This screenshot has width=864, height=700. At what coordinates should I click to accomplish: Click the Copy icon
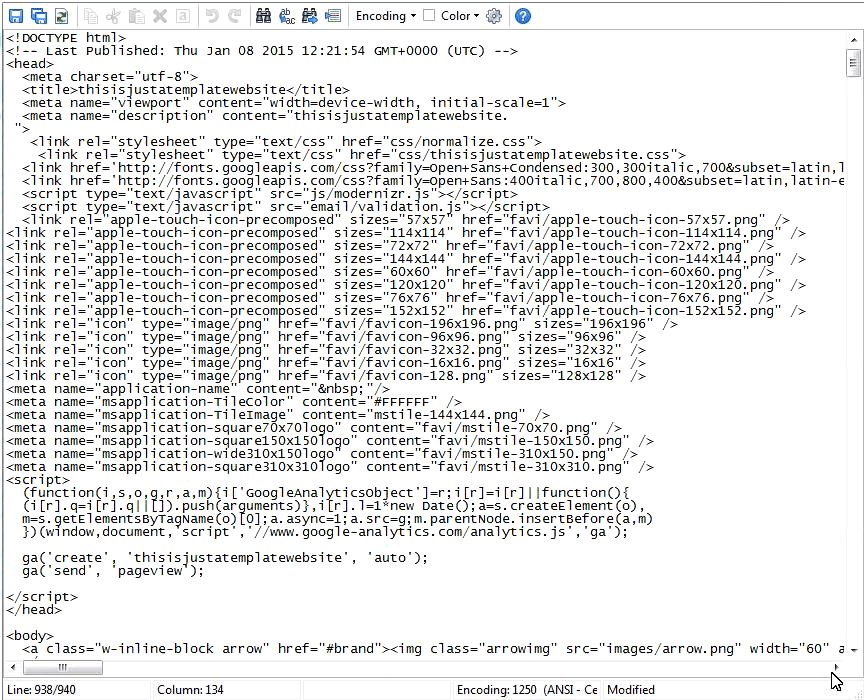91,16
